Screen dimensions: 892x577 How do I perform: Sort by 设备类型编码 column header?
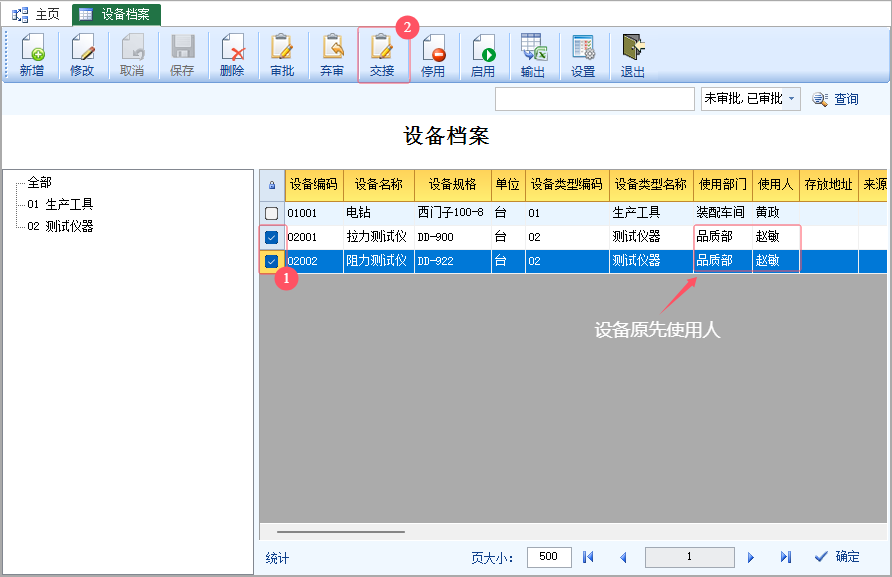[x=567, y=185]
